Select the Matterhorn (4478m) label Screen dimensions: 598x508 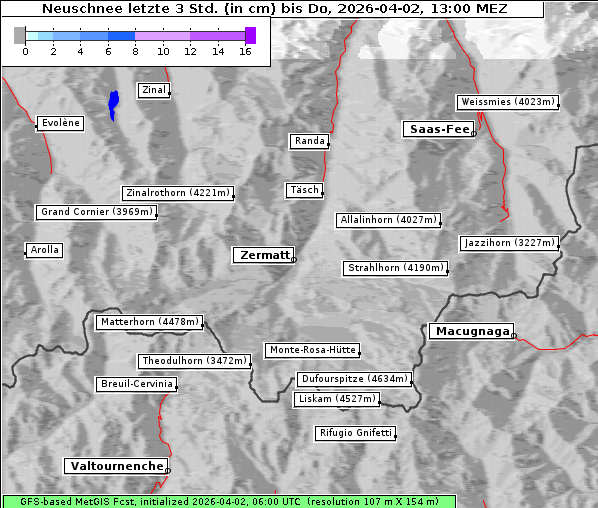[149, 322]
